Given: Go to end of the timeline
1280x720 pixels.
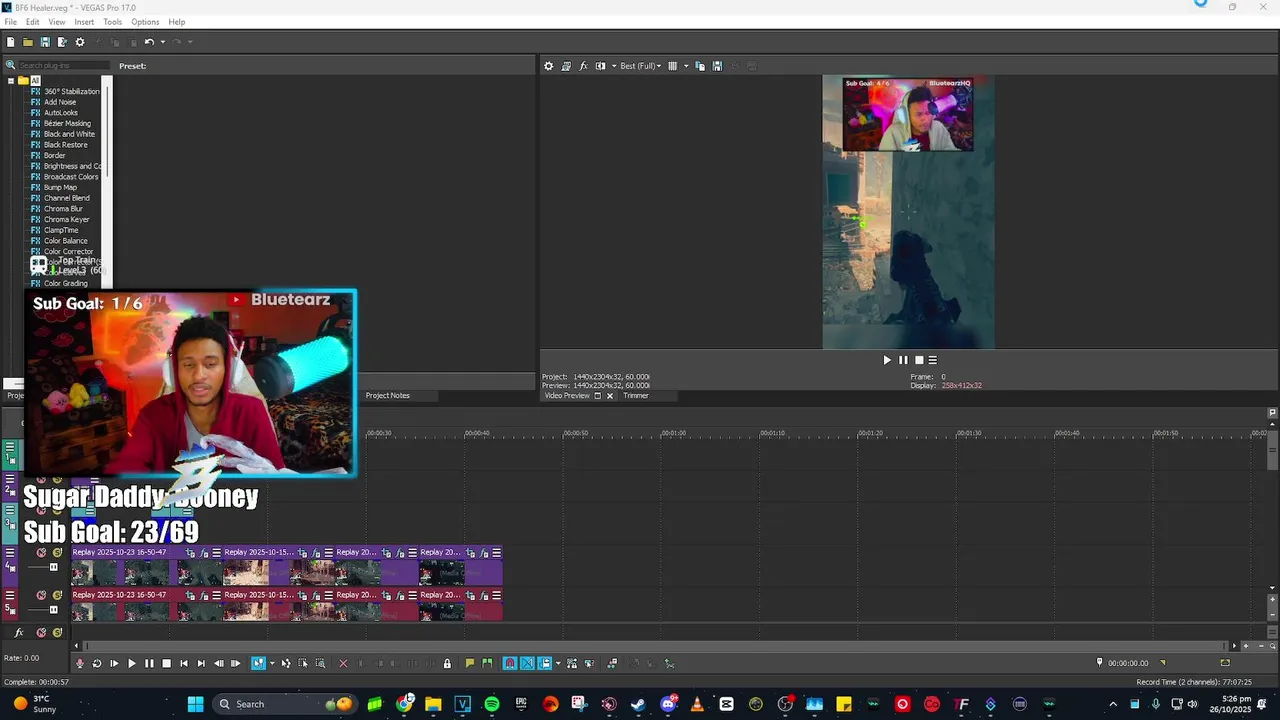Looking at the screenshot, I should coord(201,663).
